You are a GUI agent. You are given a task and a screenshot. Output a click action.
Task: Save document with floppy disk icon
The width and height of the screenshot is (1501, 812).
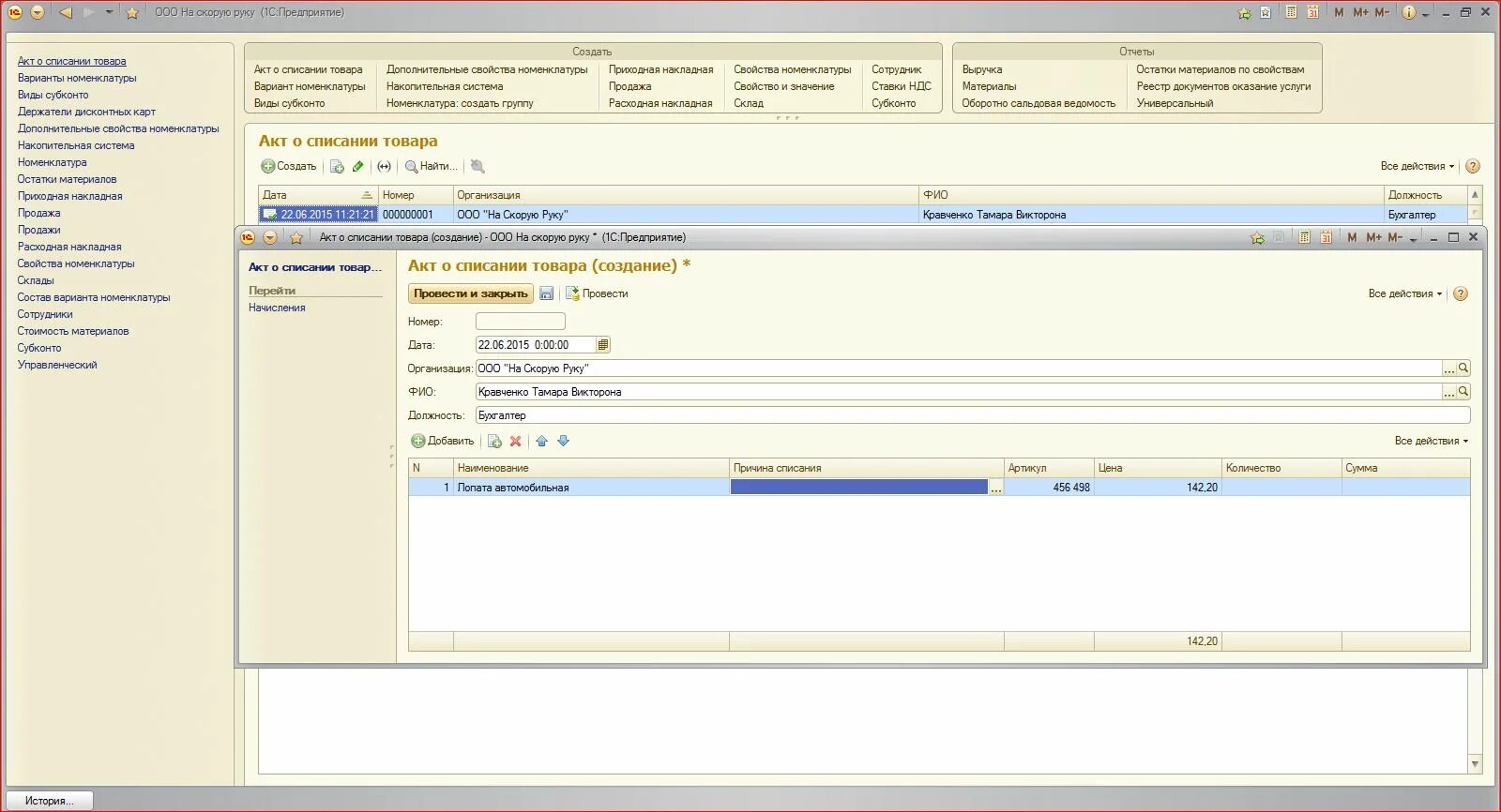coord(546,293)
